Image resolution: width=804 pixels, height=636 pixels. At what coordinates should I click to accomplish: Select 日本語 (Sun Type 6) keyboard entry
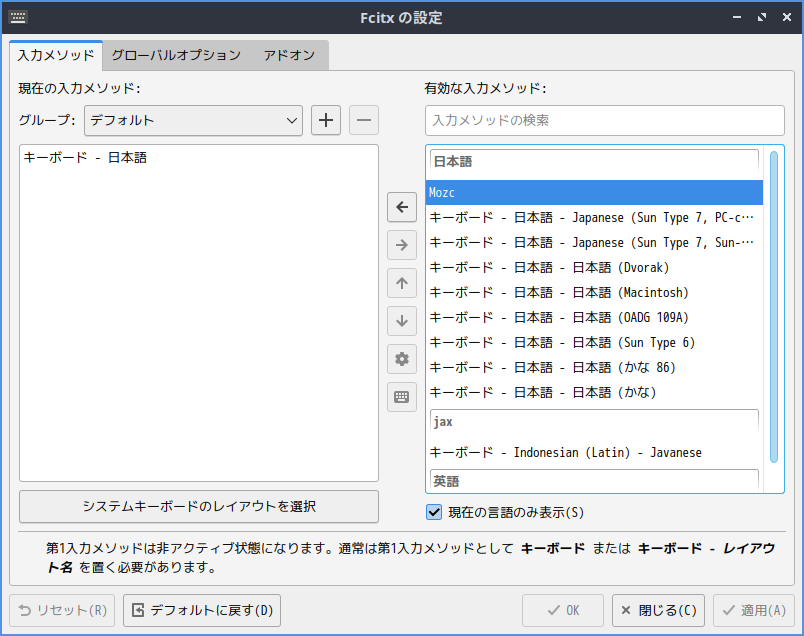[594, 343]
